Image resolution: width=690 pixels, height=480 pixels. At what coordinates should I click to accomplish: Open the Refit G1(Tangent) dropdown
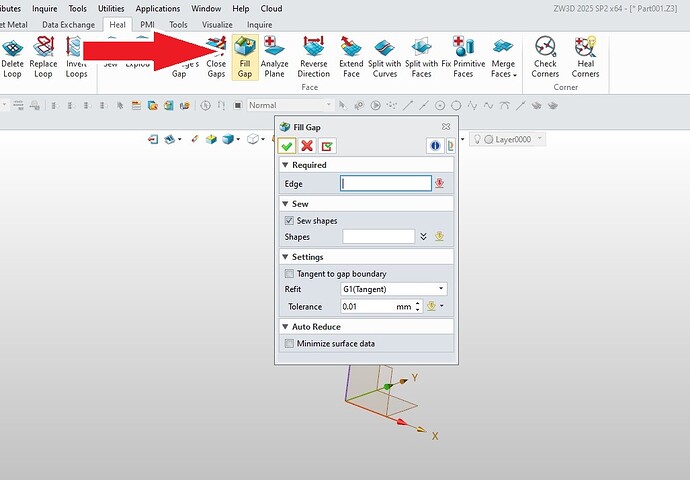[393, 289]
